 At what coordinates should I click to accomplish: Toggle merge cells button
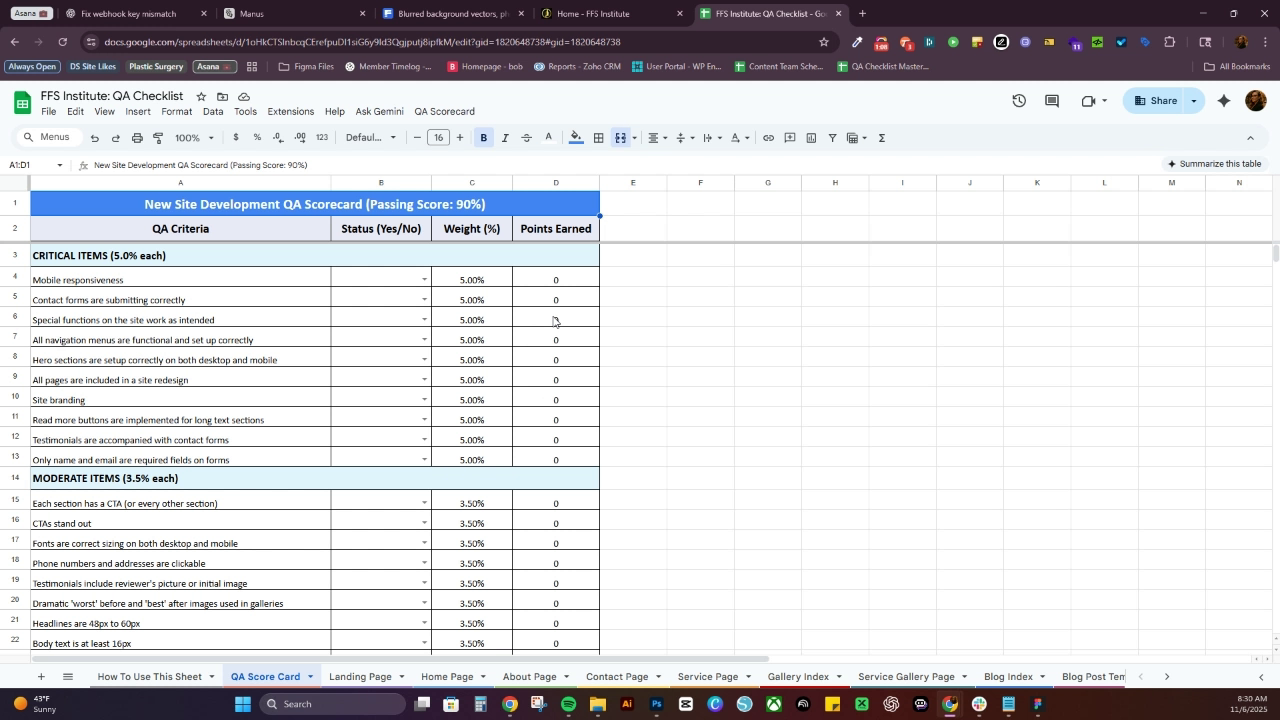pos(620,138)
